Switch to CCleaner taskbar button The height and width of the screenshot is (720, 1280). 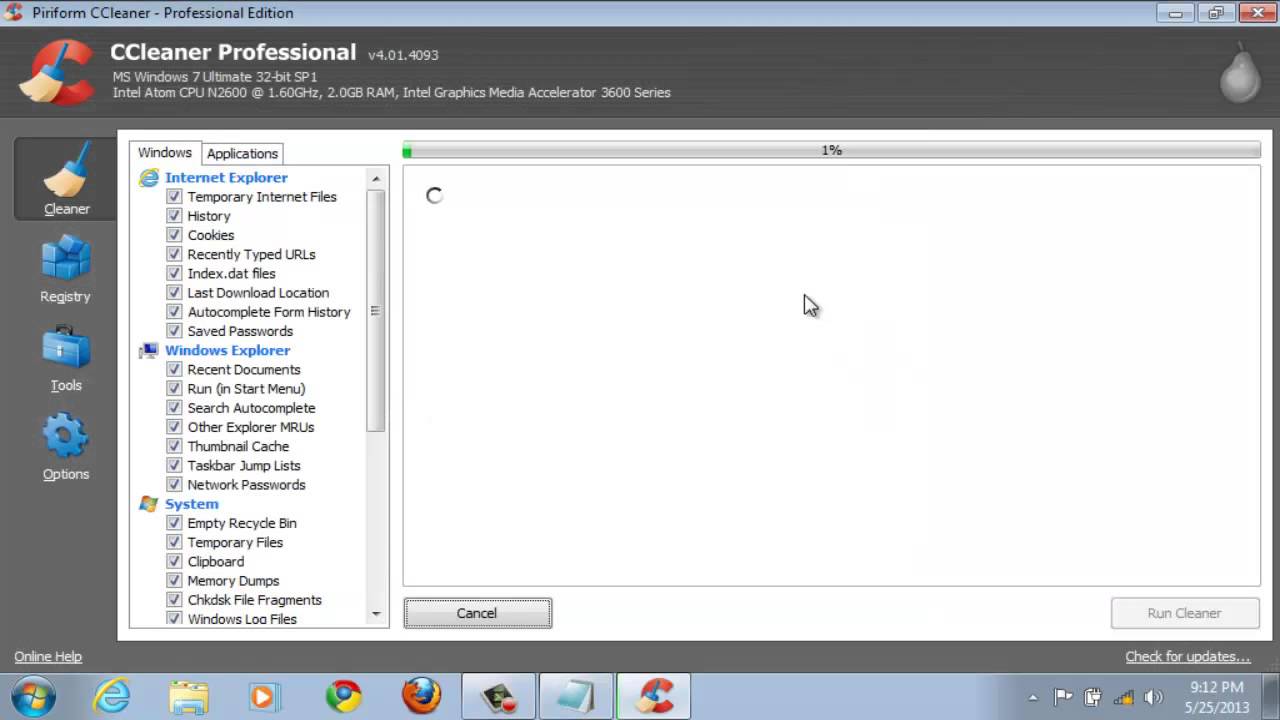pyautogui.click(x=655, y=695)
